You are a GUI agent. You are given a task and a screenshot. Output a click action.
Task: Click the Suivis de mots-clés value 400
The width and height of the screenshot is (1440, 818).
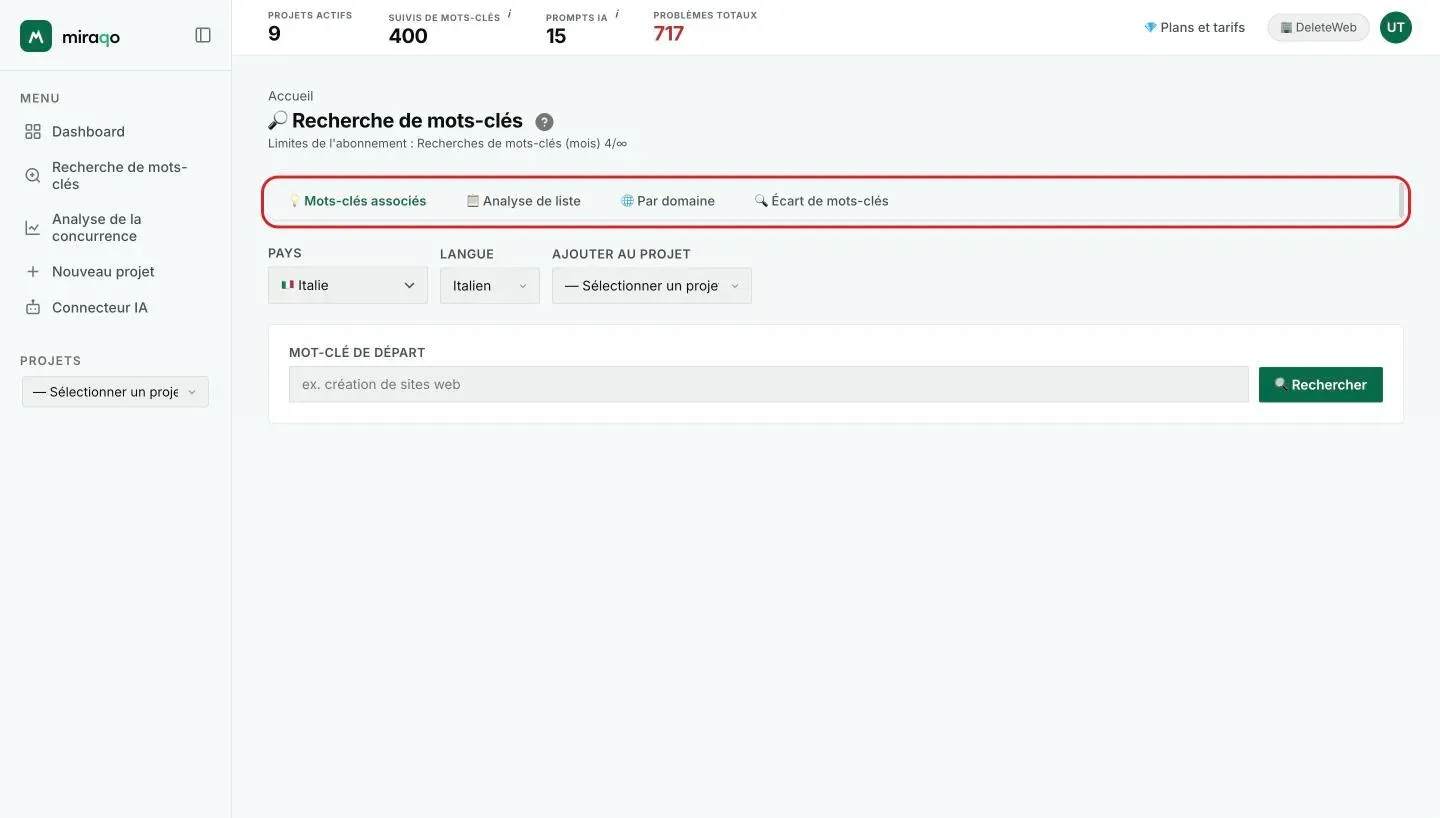pyautogui.click(x=408, y=36)
